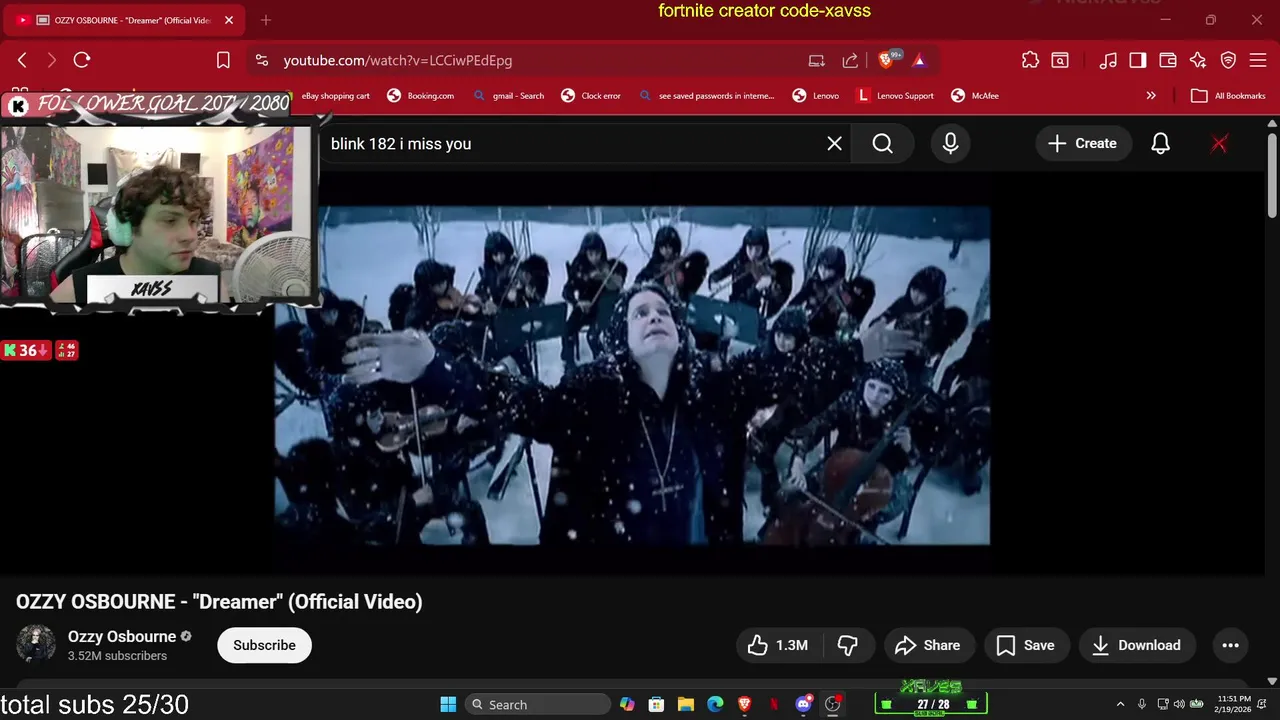This screenshot has height=720, width=1280.
Task: Like the video with thumbs up 1.3M
Action: coord(777,645)
